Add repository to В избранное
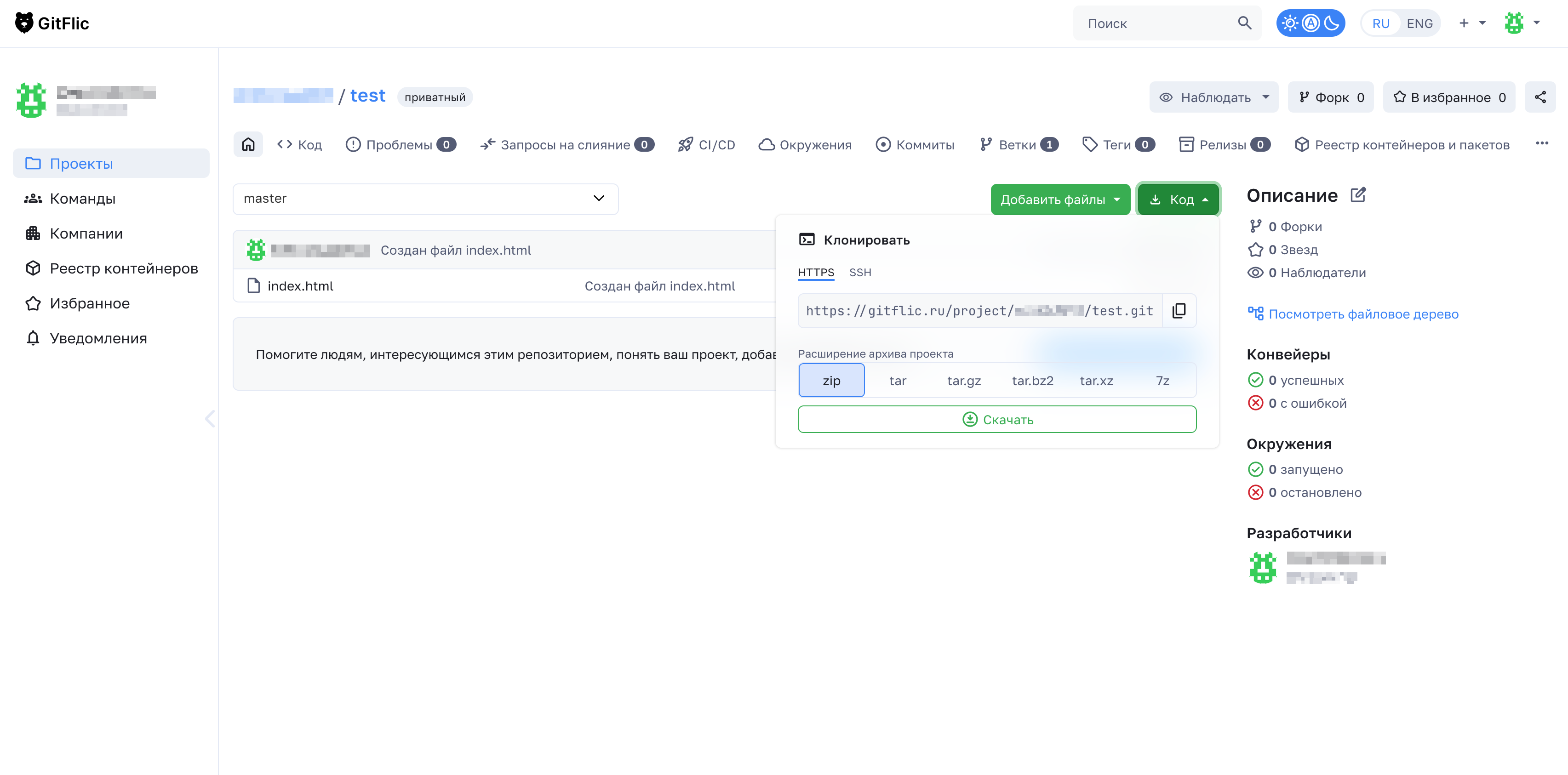The image size is (1568, 775). [x=1449, y=97]
